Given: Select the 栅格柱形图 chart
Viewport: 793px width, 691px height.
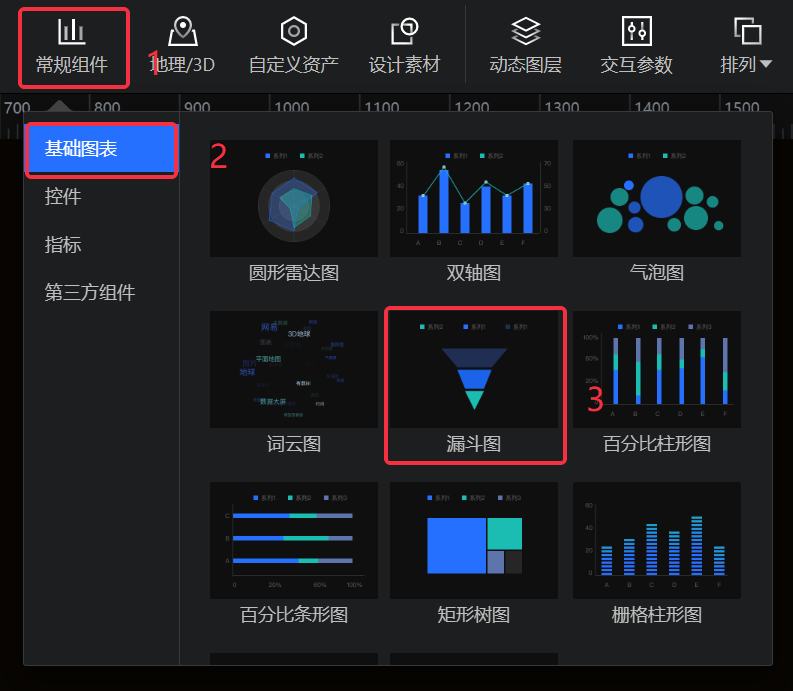Looking at the screenshot, I should 656,541.
